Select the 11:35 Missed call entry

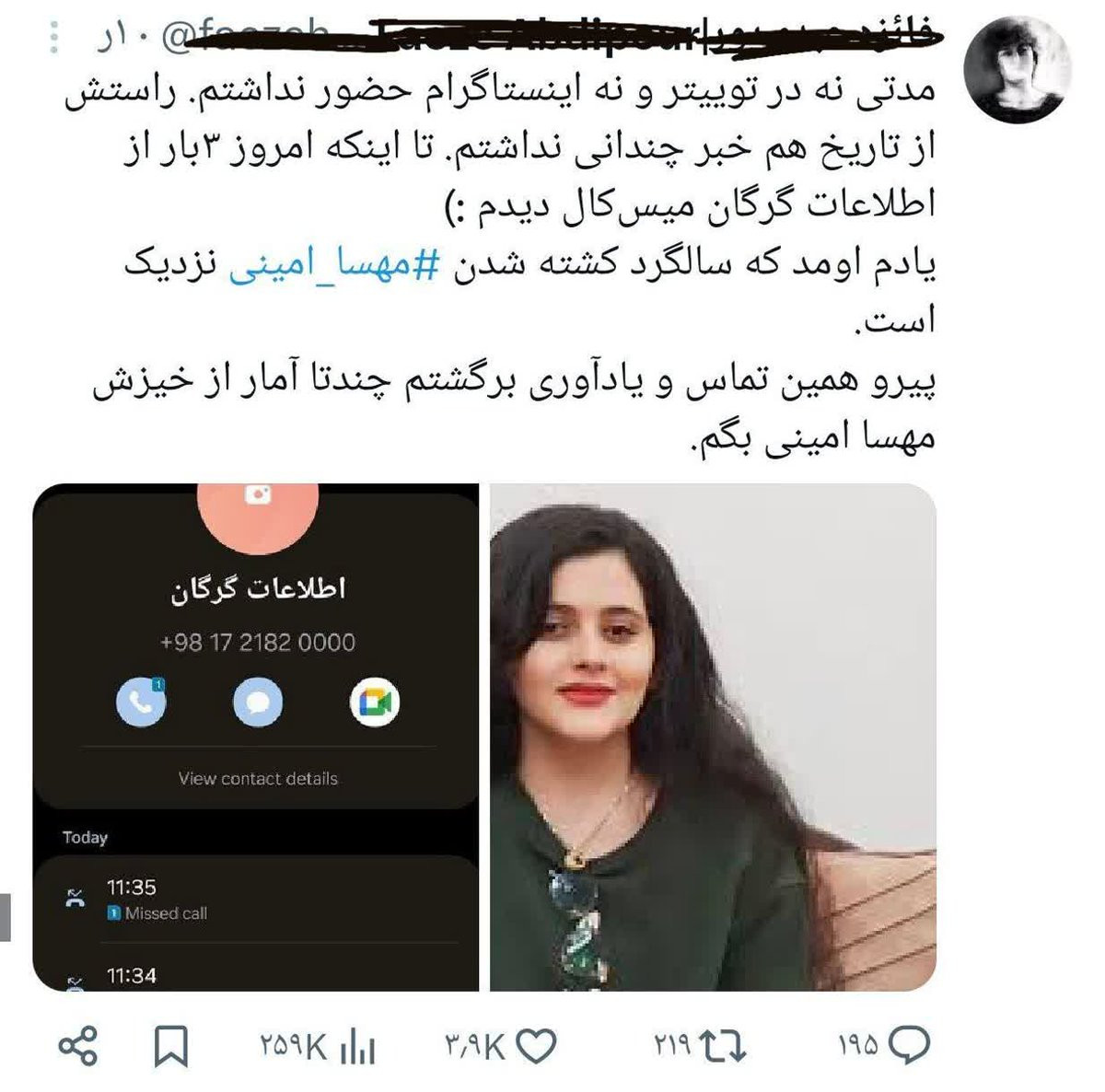coord(260,900)
